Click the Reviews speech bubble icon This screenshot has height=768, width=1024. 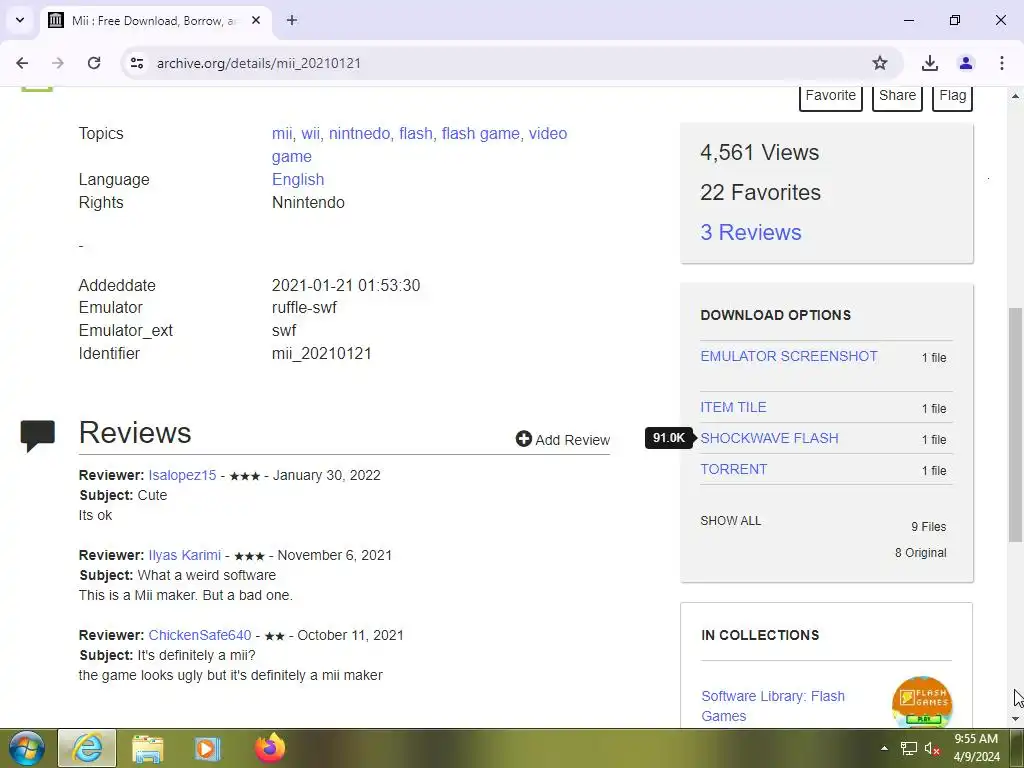(37, 436)
